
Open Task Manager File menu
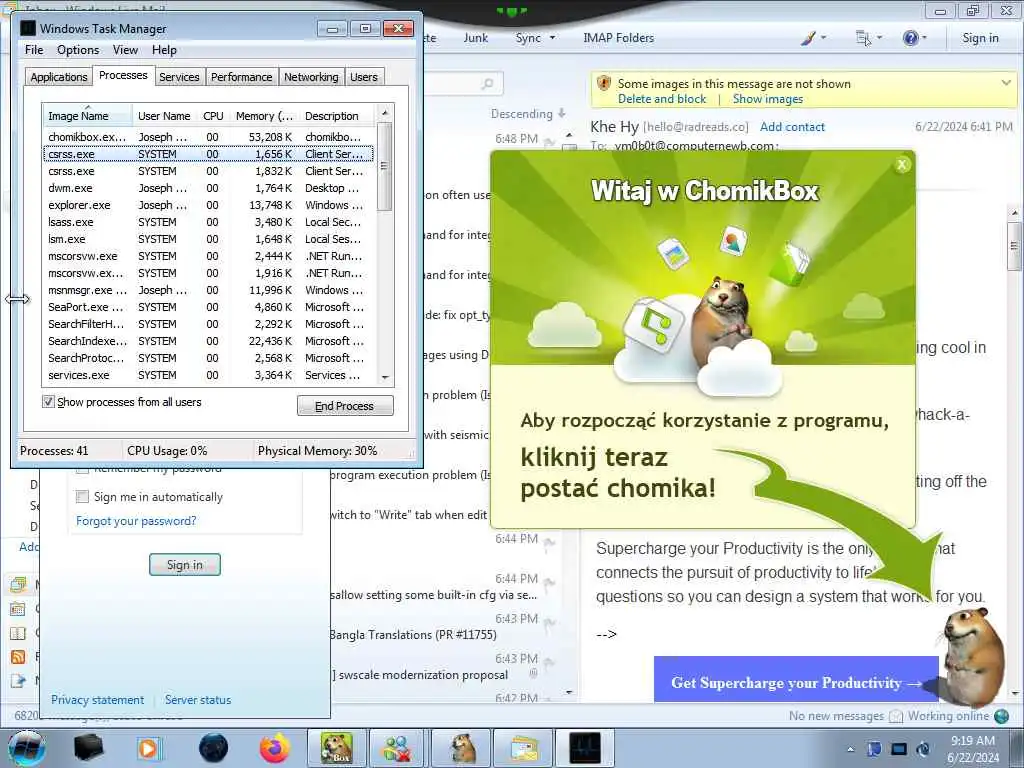click(x=34, y=50)
